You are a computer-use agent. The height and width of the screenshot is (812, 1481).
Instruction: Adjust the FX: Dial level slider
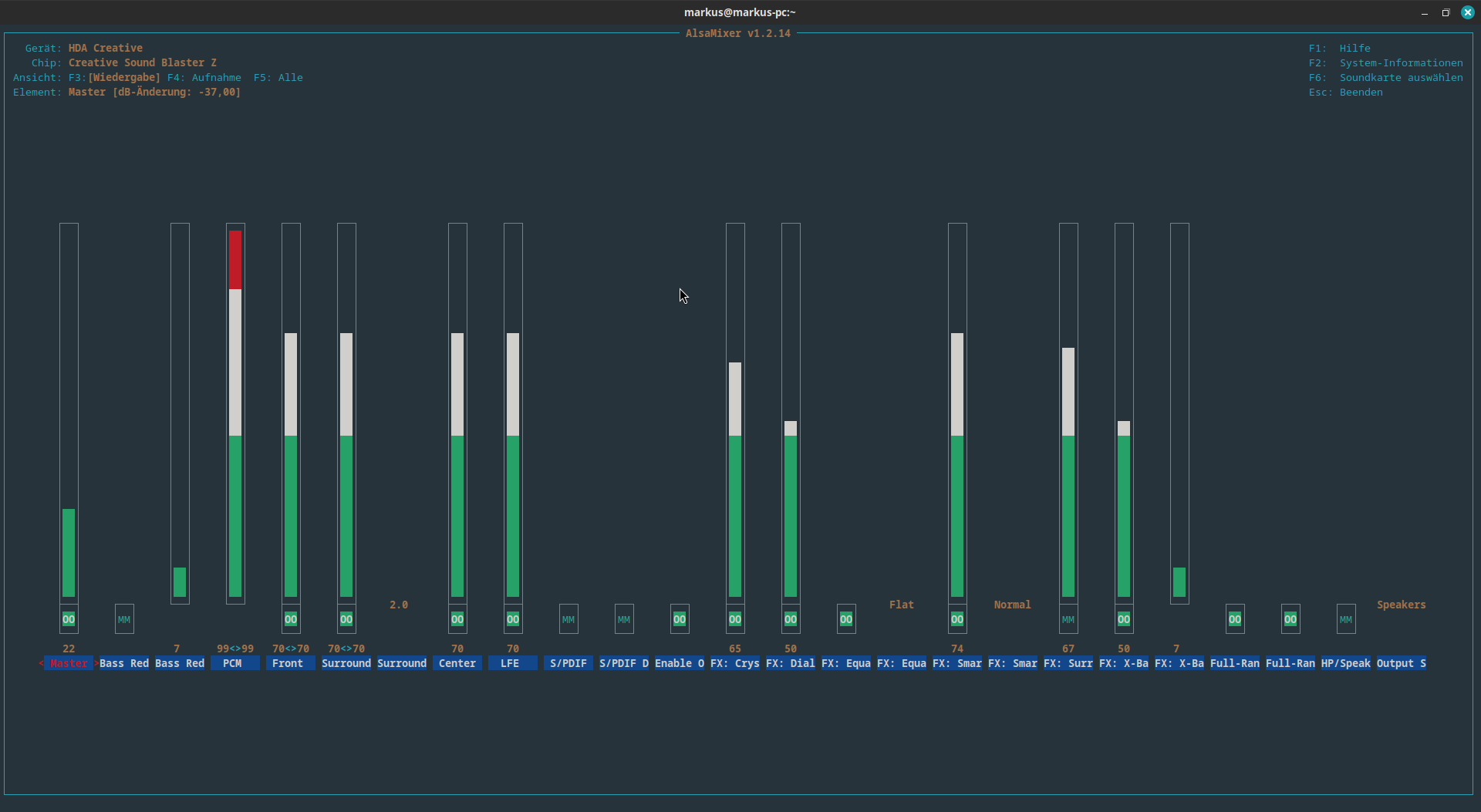click(791, 413)
